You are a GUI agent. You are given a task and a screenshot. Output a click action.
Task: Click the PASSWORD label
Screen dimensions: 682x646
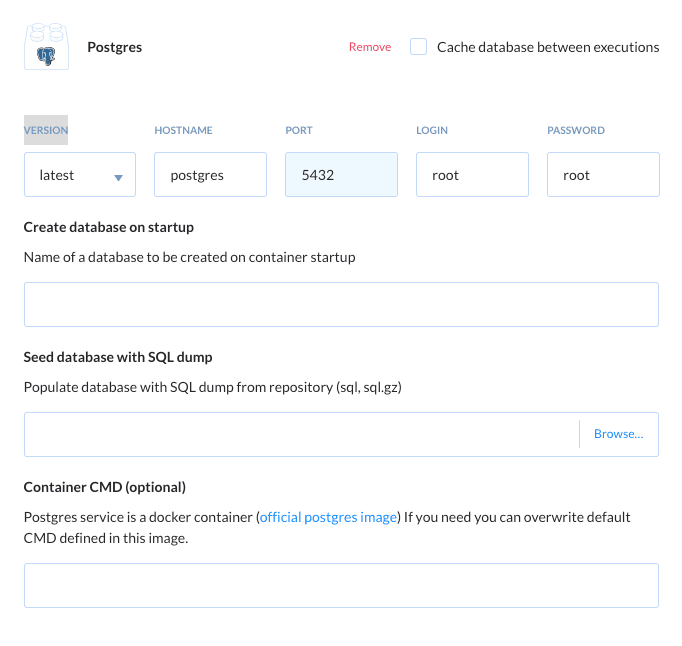[x=576, y=130]
